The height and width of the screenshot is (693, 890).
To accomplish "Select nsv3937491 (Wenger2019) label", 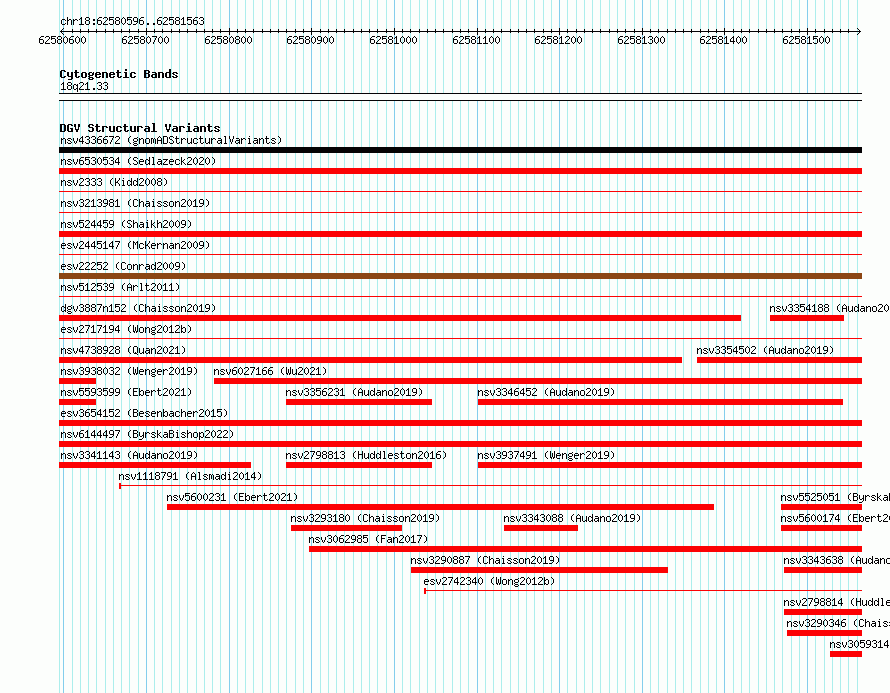I will (546, 455).
